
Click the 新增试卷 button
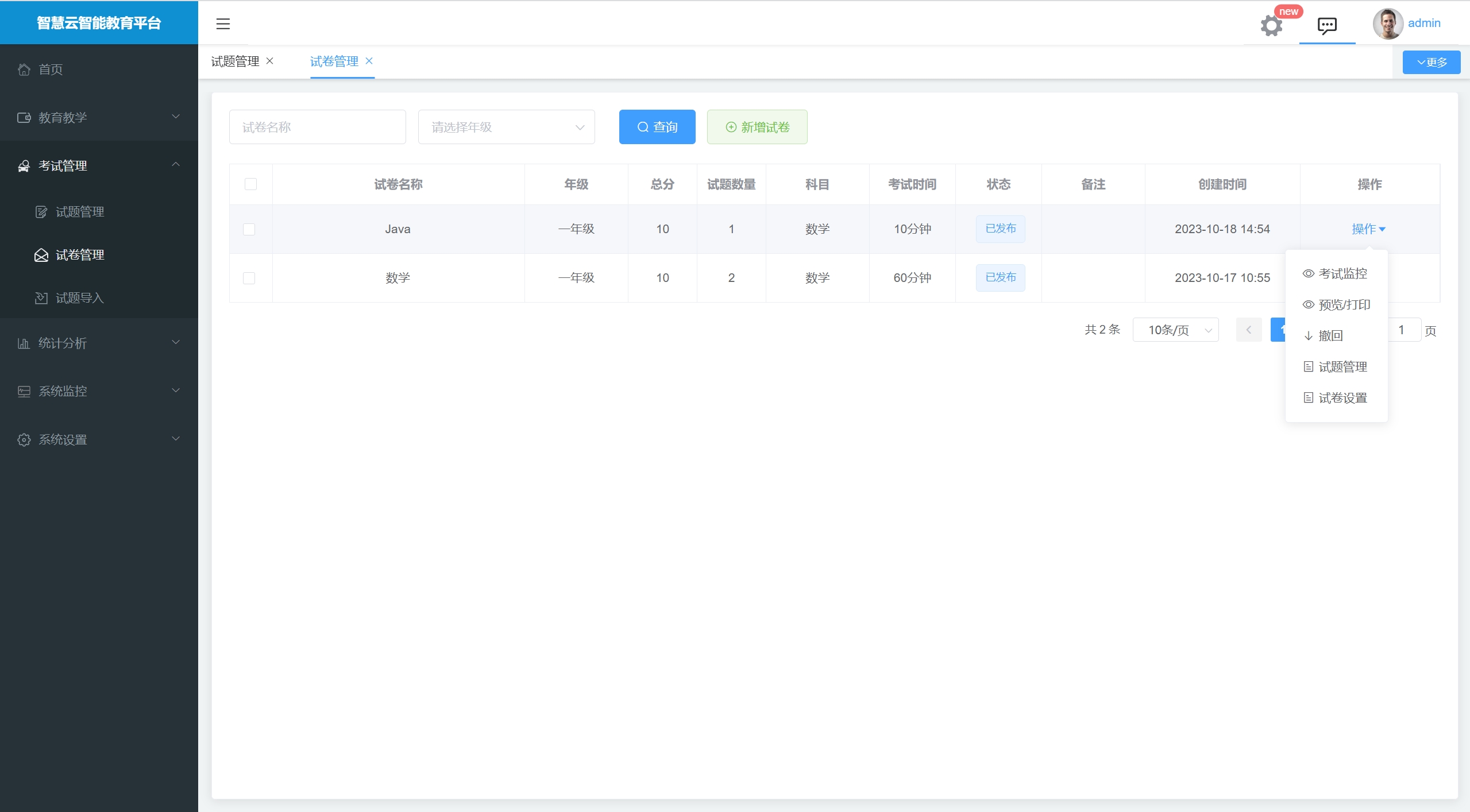coord(757,127)
